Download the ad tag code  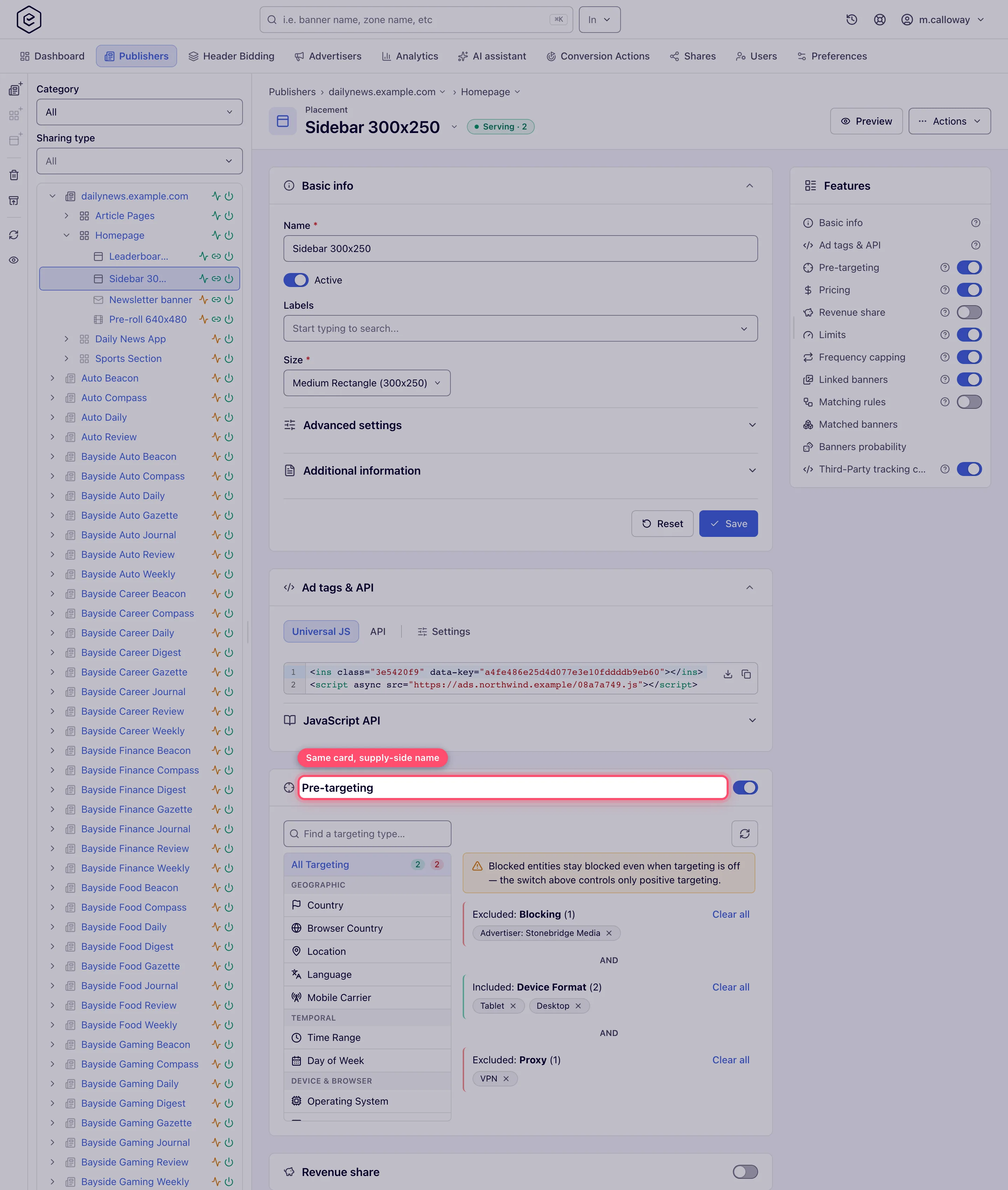coord(727,674)
